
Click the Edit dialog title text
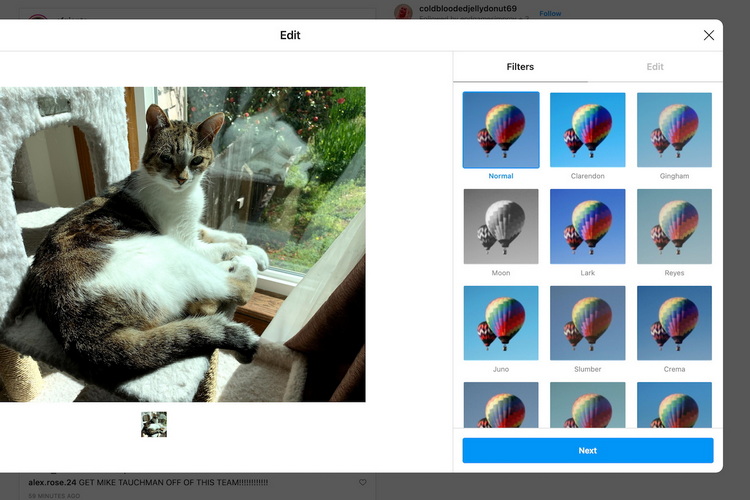[290, 35]
